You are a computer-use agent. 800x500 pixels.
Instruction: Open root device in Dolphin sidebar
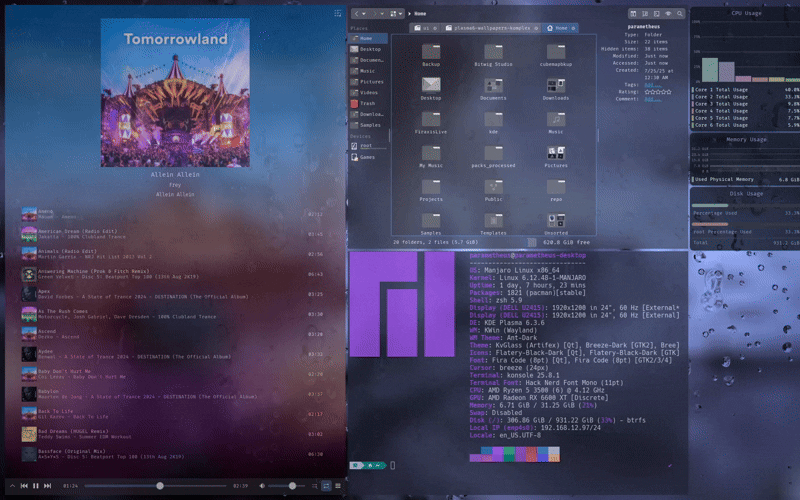(x=368, y=145)
